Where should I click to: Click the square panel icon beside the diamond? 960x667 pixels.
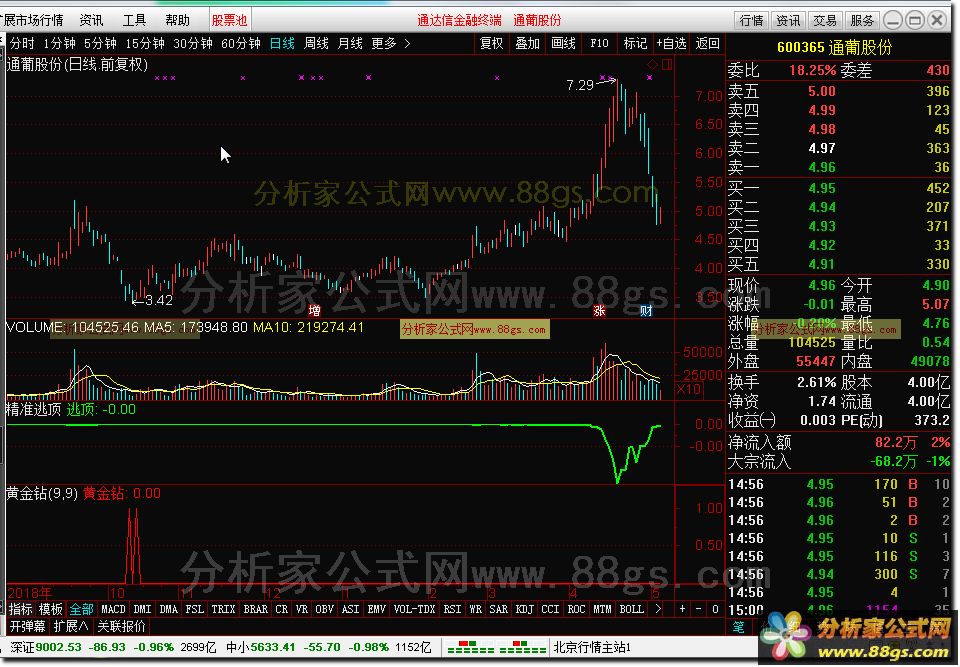click(667, 64)
